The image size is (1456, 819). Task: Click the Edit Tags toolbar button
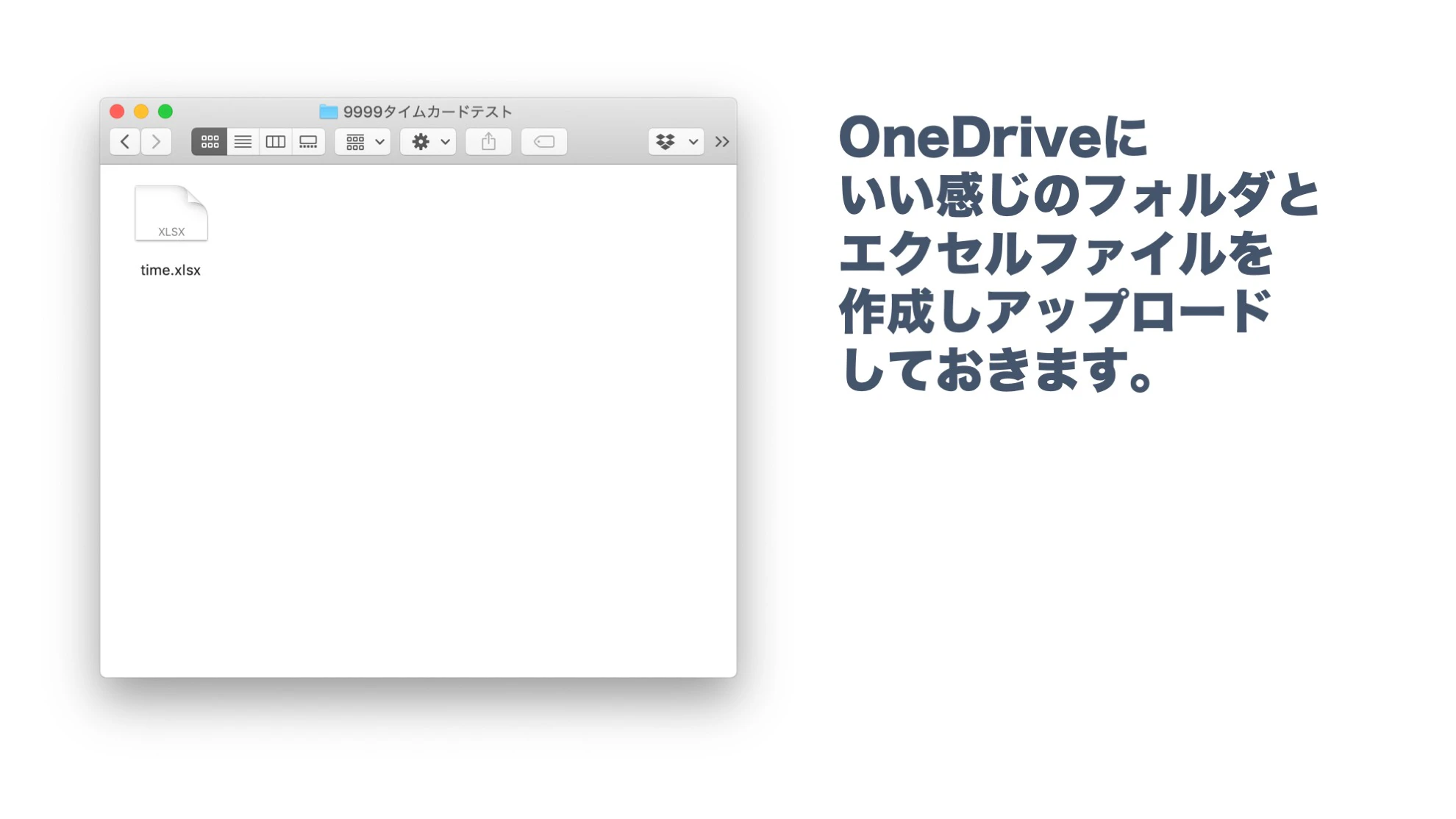click(544, 142)
